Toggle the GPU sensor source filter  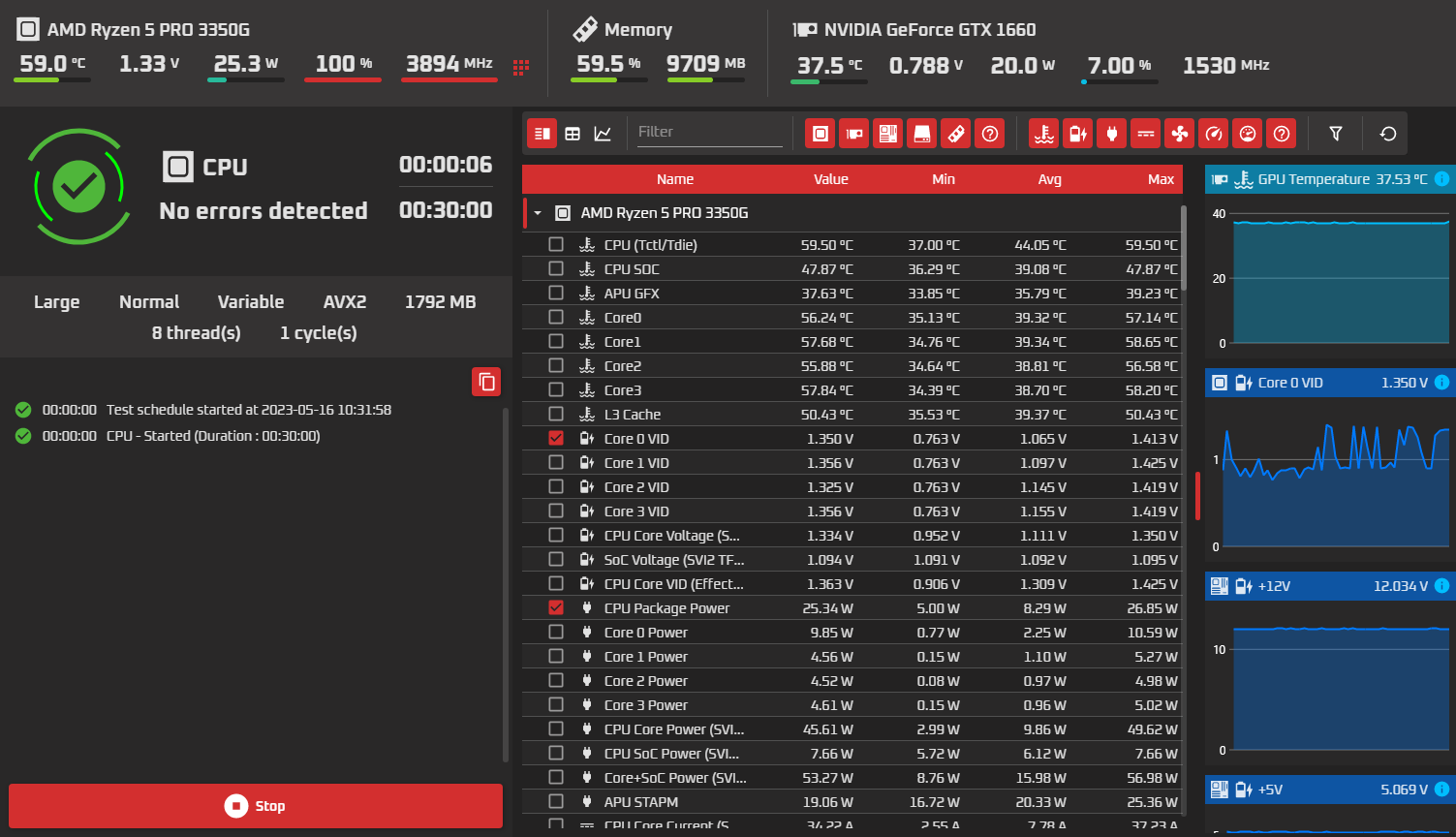(853, 134)
